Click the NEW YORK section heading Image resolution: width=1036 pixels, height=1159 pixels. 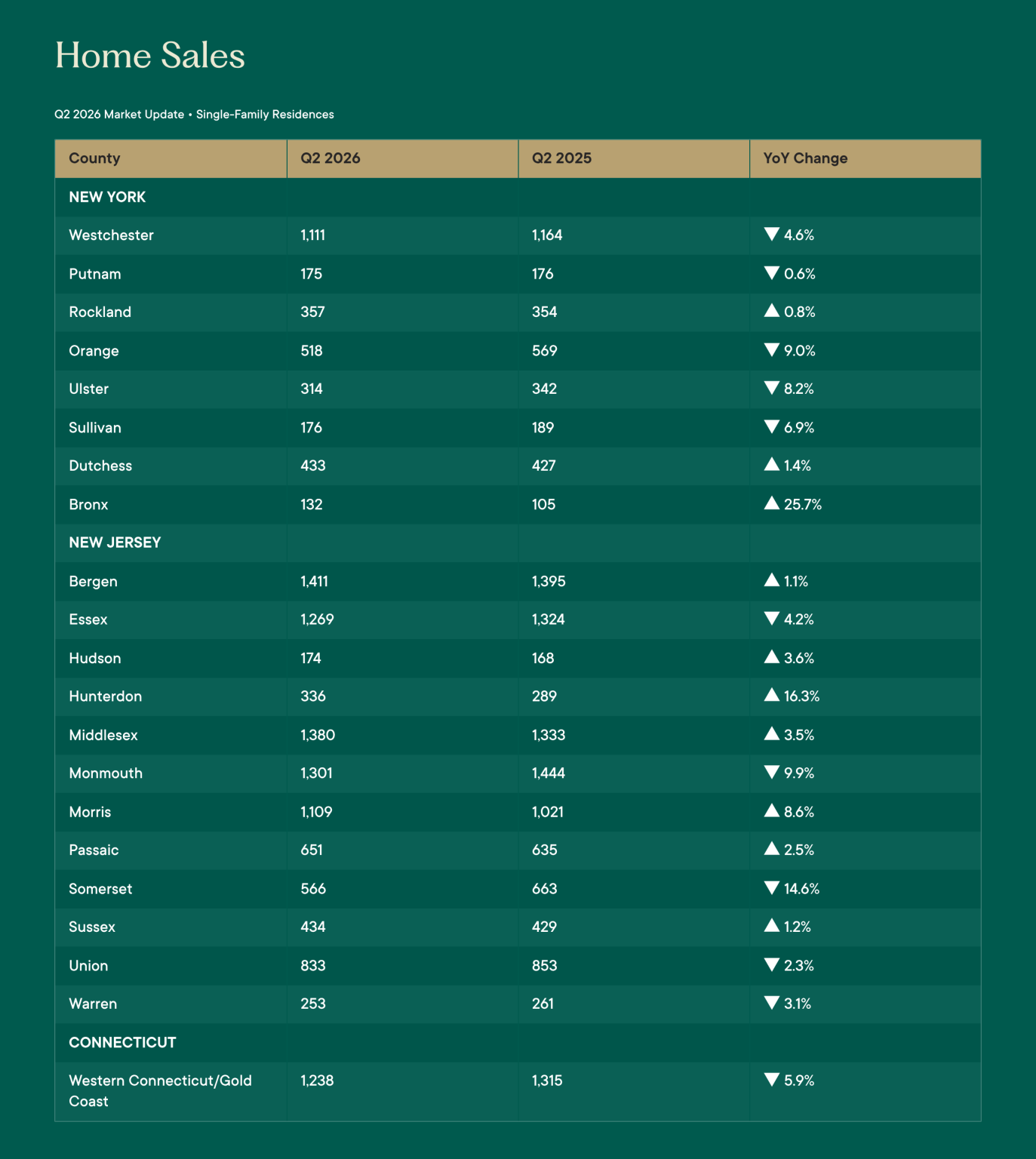click(x=107, y=197)
